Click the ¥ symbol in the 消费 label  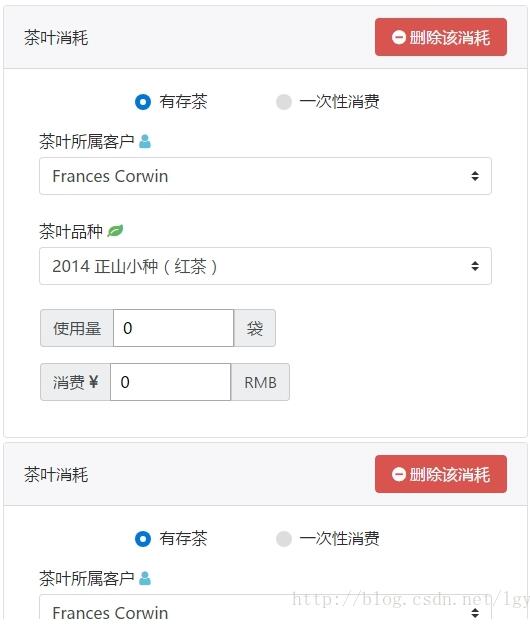click(94, 382)
